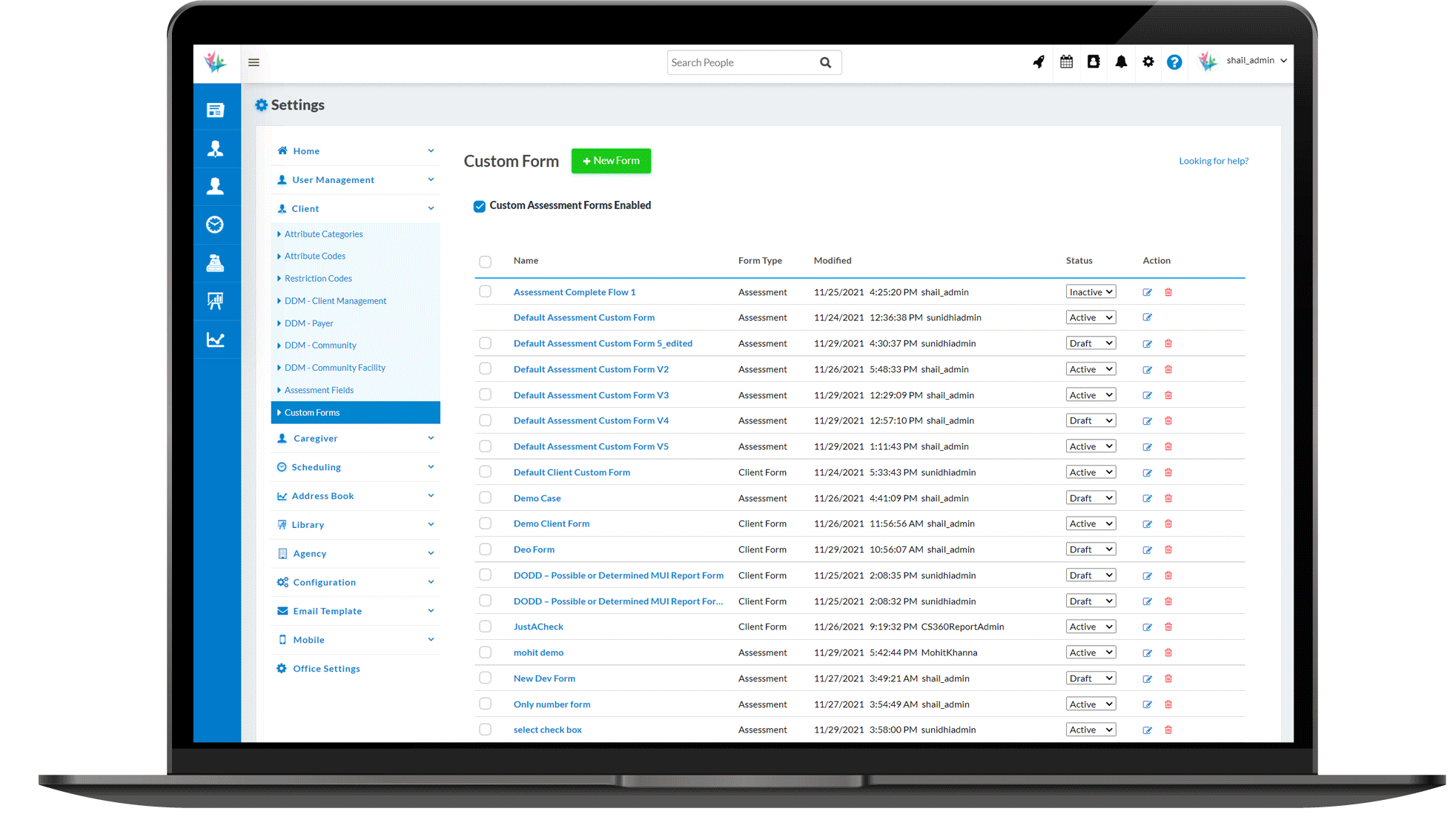The height and width of the screenshot is (817, 1456).
Task: Click the blue help question mark icon
Action: click(x=1174, y=62)
